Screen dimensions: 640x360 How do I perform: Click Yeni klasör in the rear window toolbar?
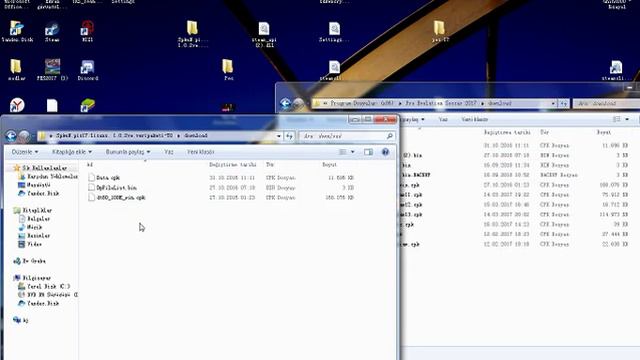click(x=475, y=120)
